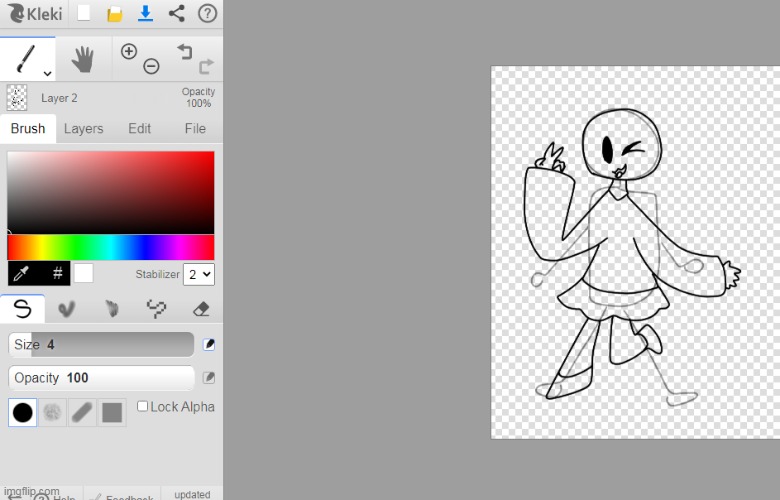Open the File tab
780x500 pixels.
tap(195, 128)
